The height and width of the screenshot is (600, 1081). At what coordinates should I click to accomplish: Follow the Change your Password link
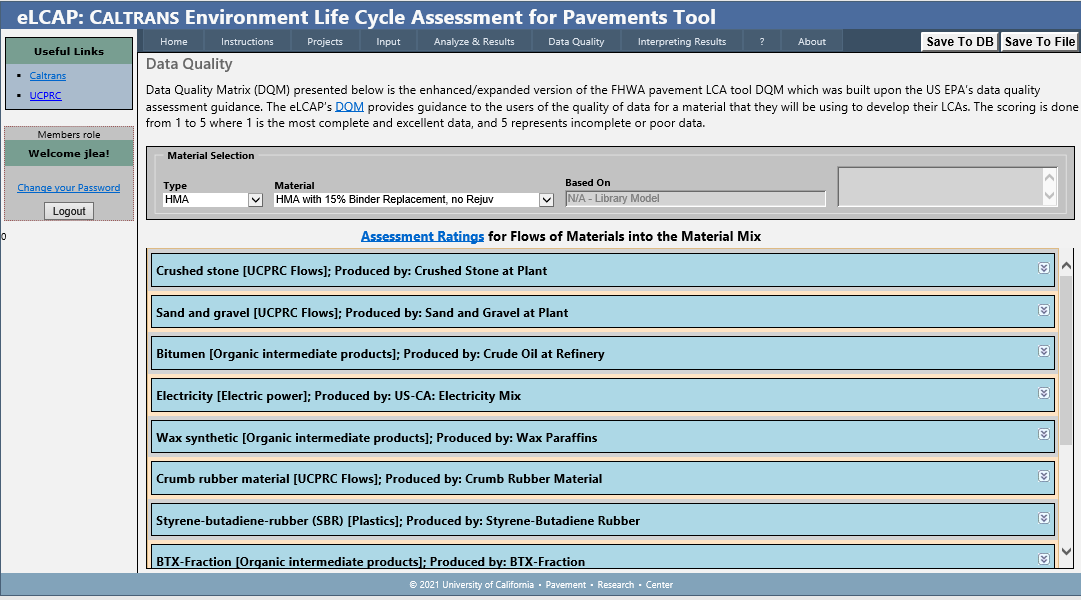[x=68, y=188]
